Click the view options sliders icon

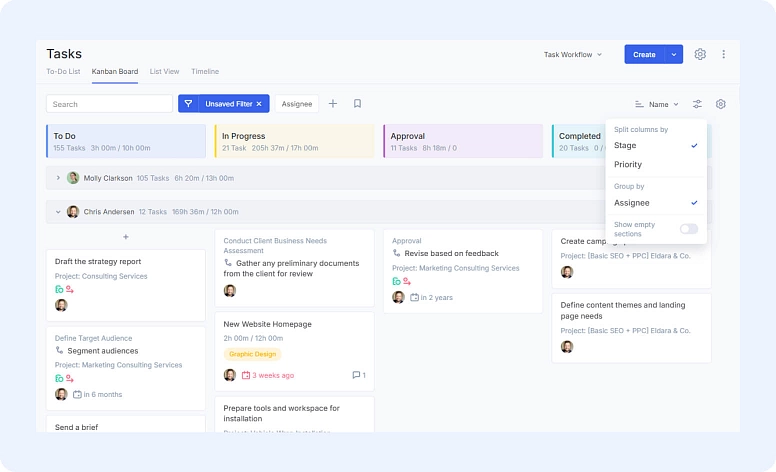(x=697, y=104)
